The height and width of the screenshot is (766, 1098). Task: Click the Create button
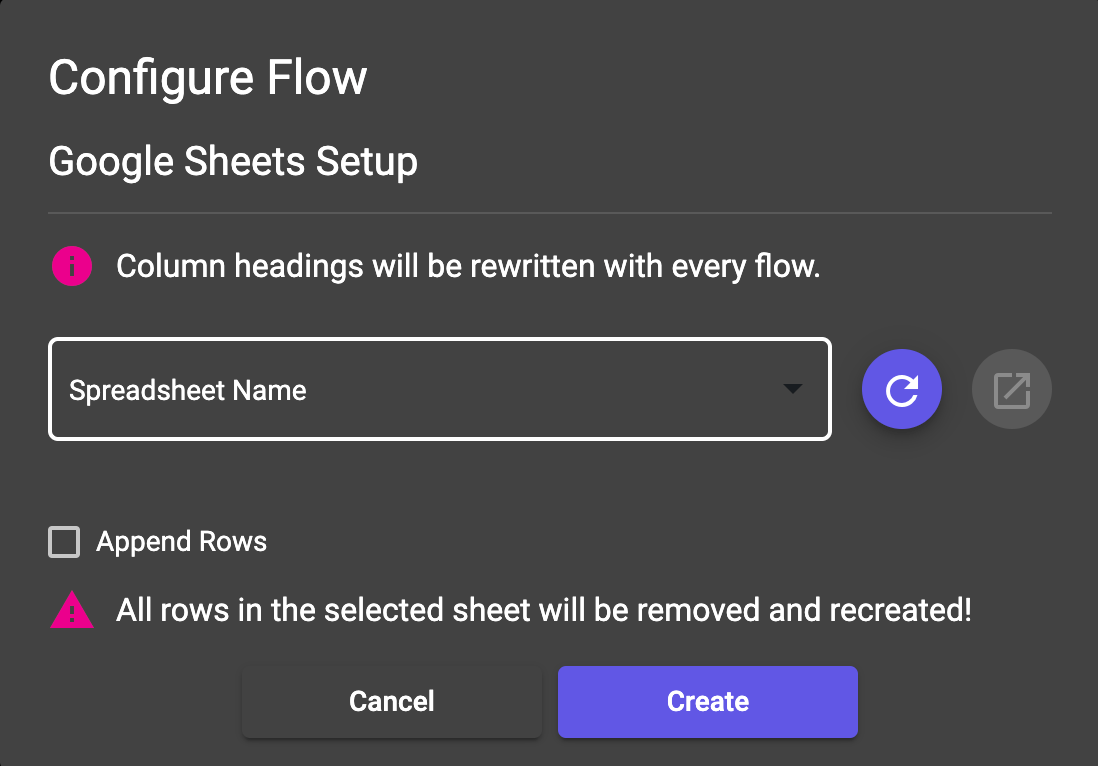pyautogui.click(x=708, y=702)
